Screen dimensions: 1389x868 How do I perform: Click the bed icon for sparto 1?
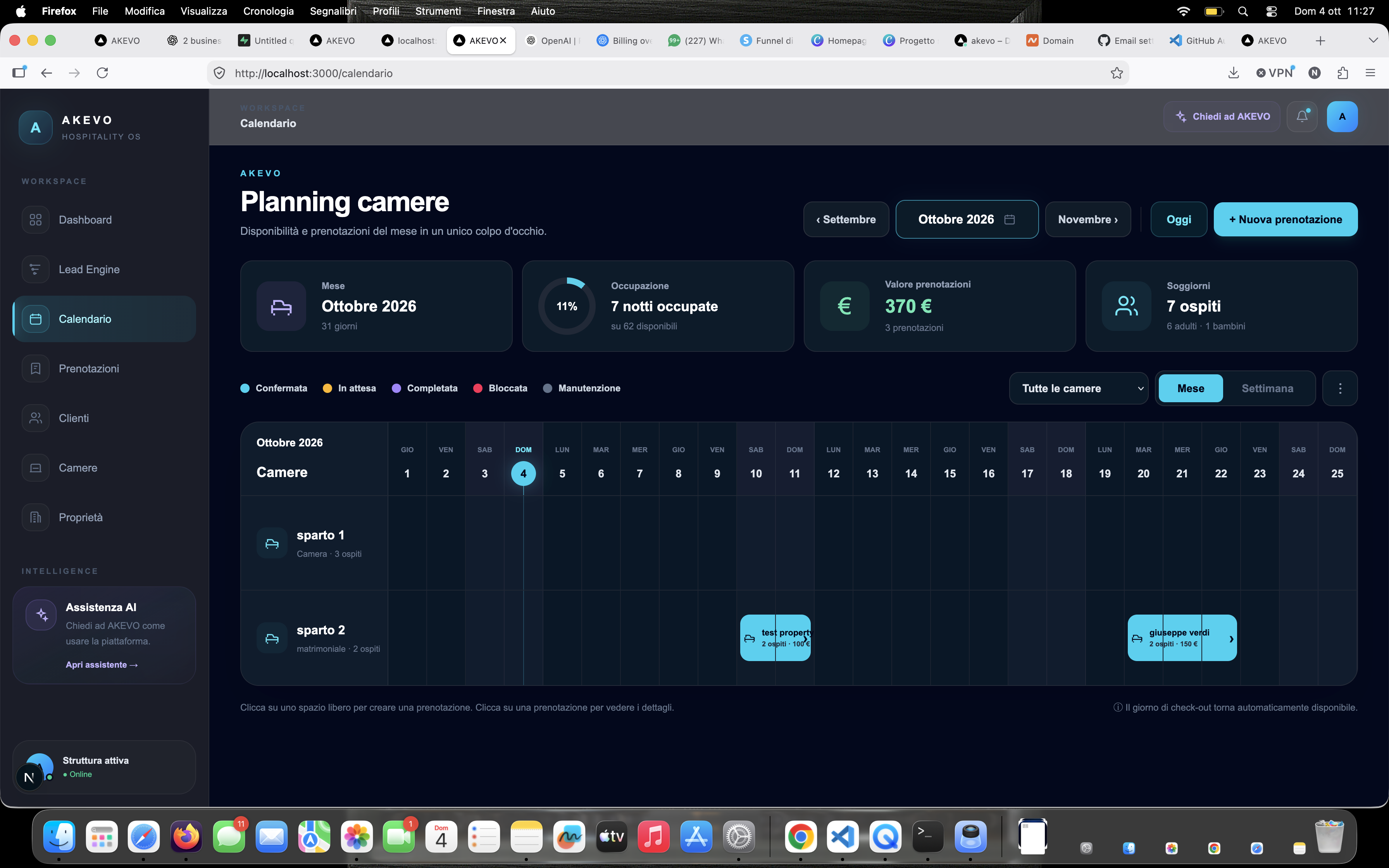click(272, 544)
